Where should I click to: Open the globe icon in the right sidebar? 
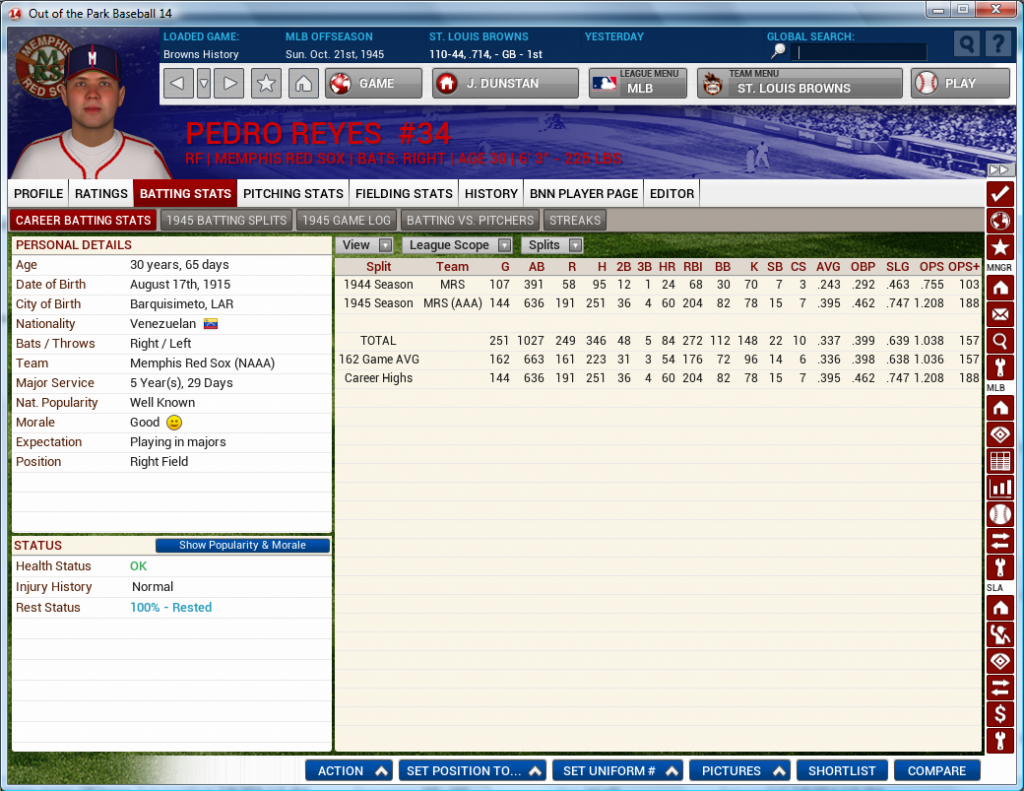click(x=999, y=221)
